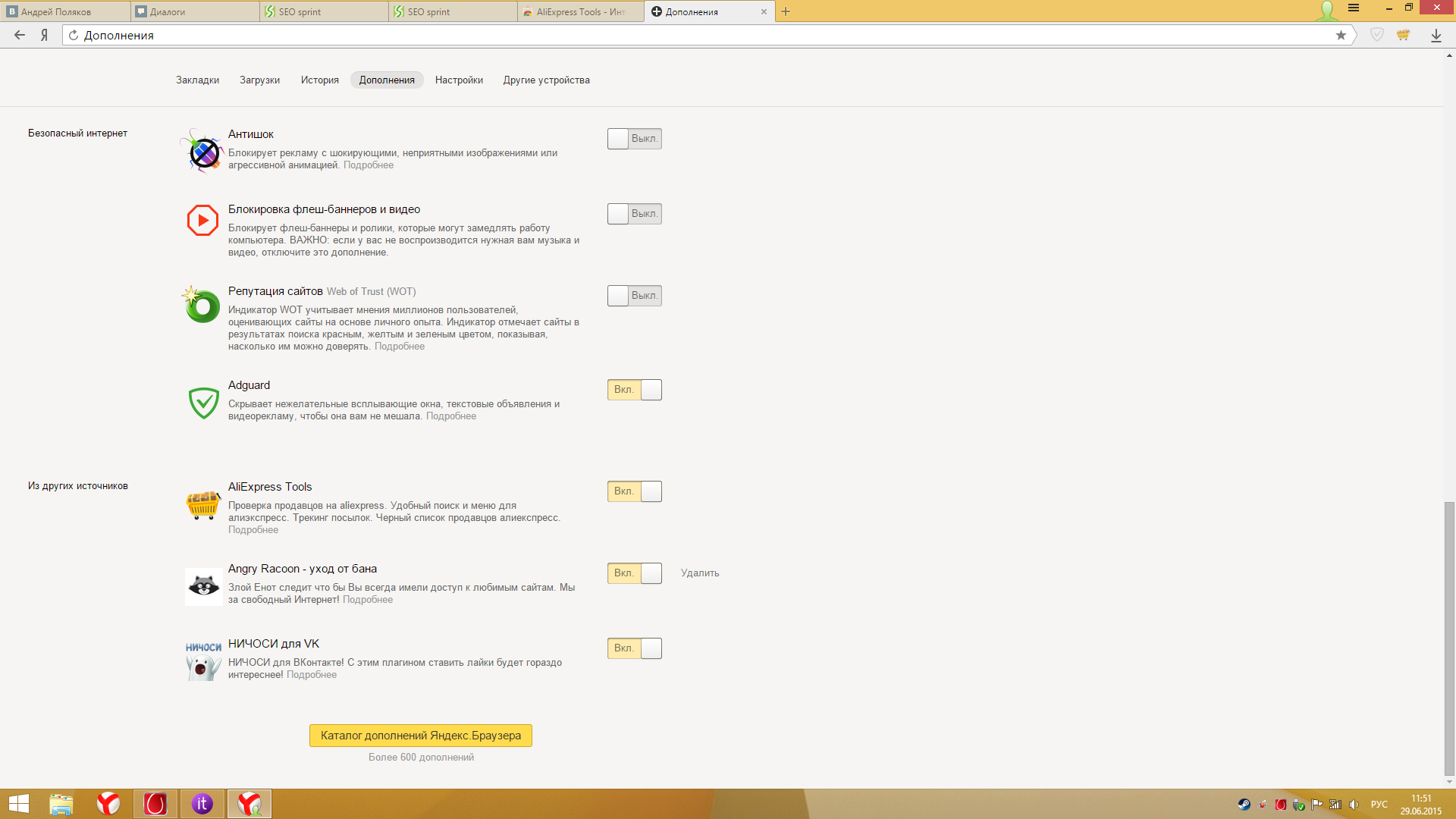This screenshot has width=1456, height=819.
Task: Click the Adguard shield toolbar icon
Action: point(1377,35)
